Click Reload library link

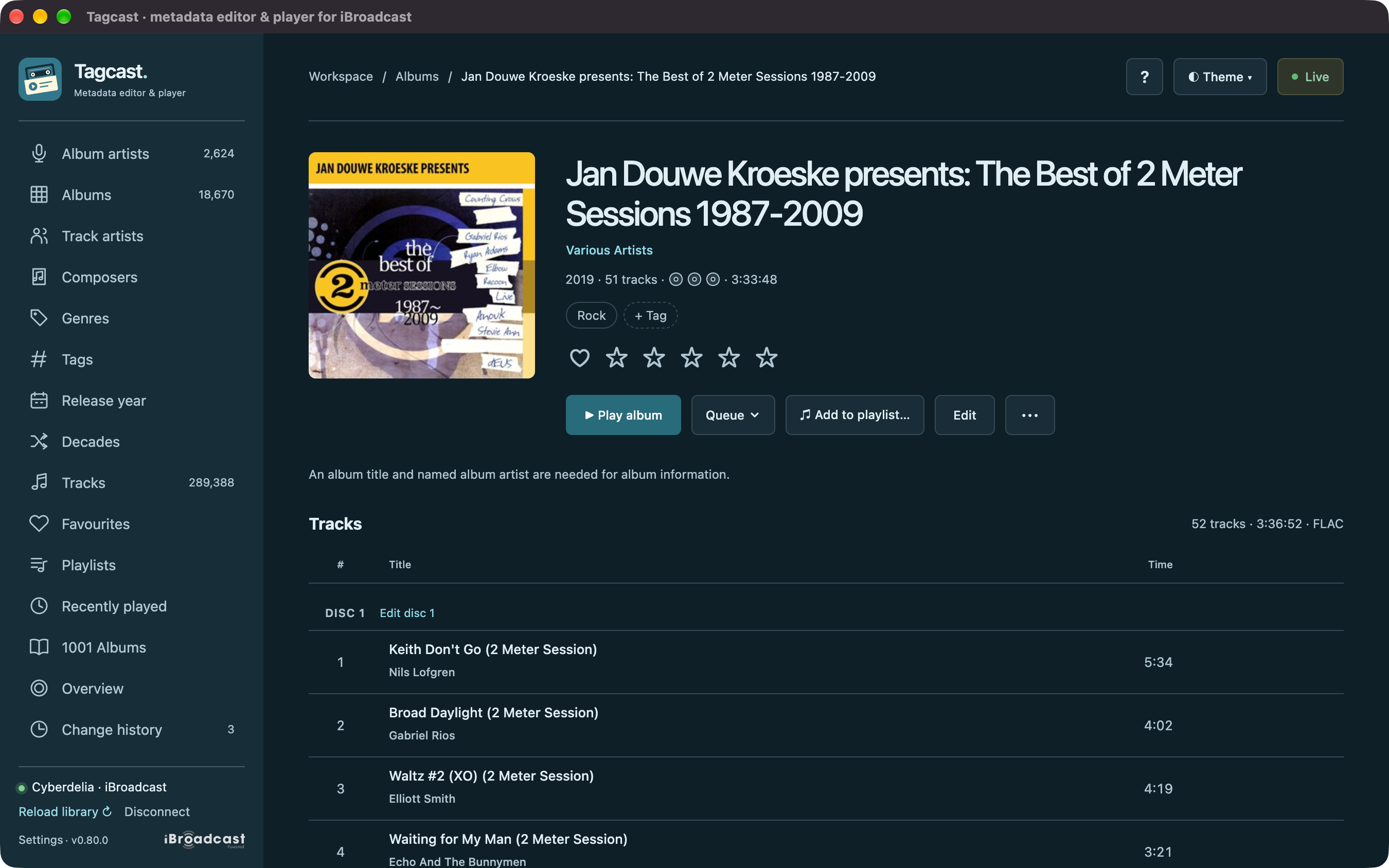tap(65, 811)
